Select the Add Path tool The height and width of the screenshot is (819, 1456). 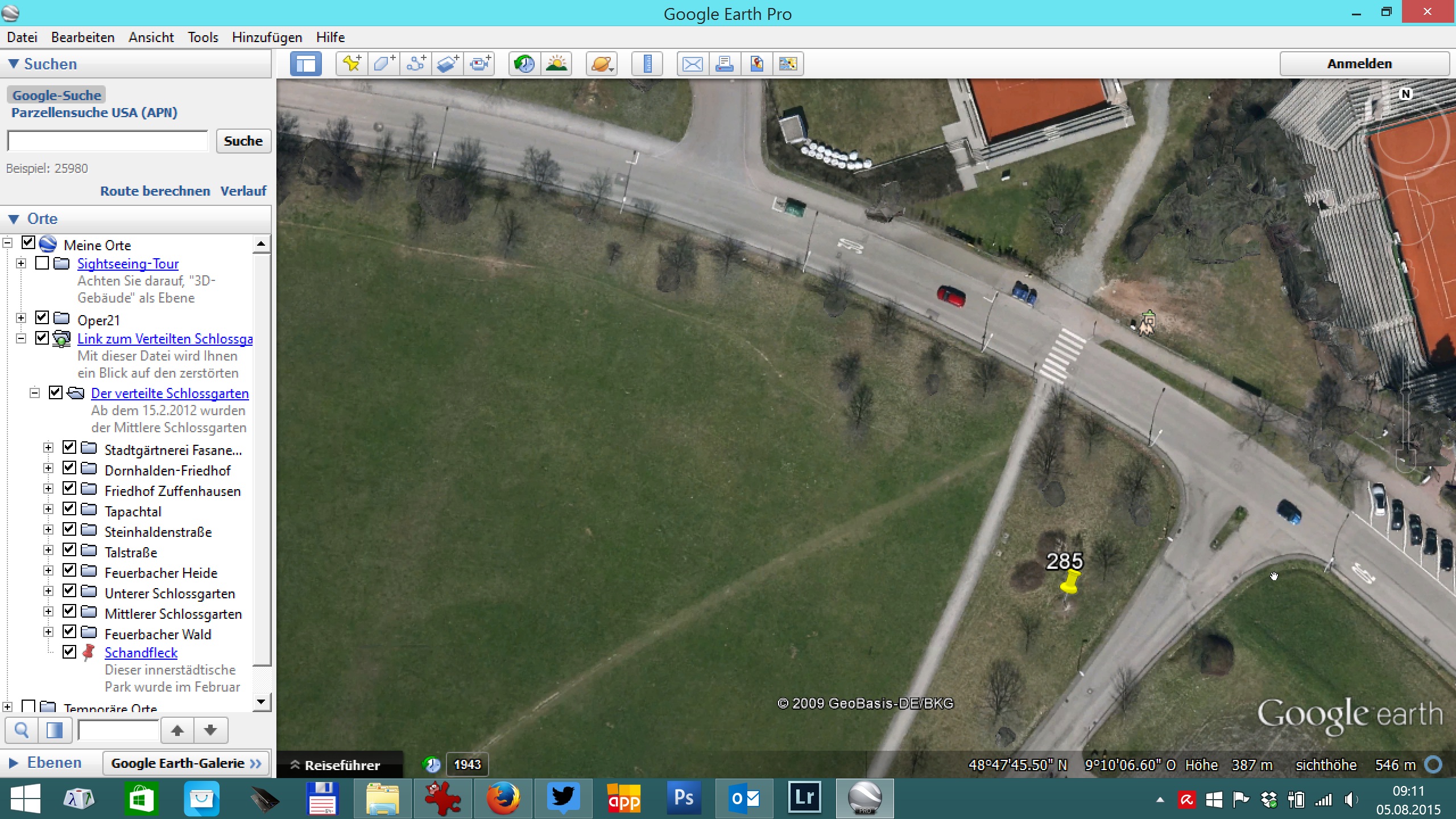coord(416,64)
